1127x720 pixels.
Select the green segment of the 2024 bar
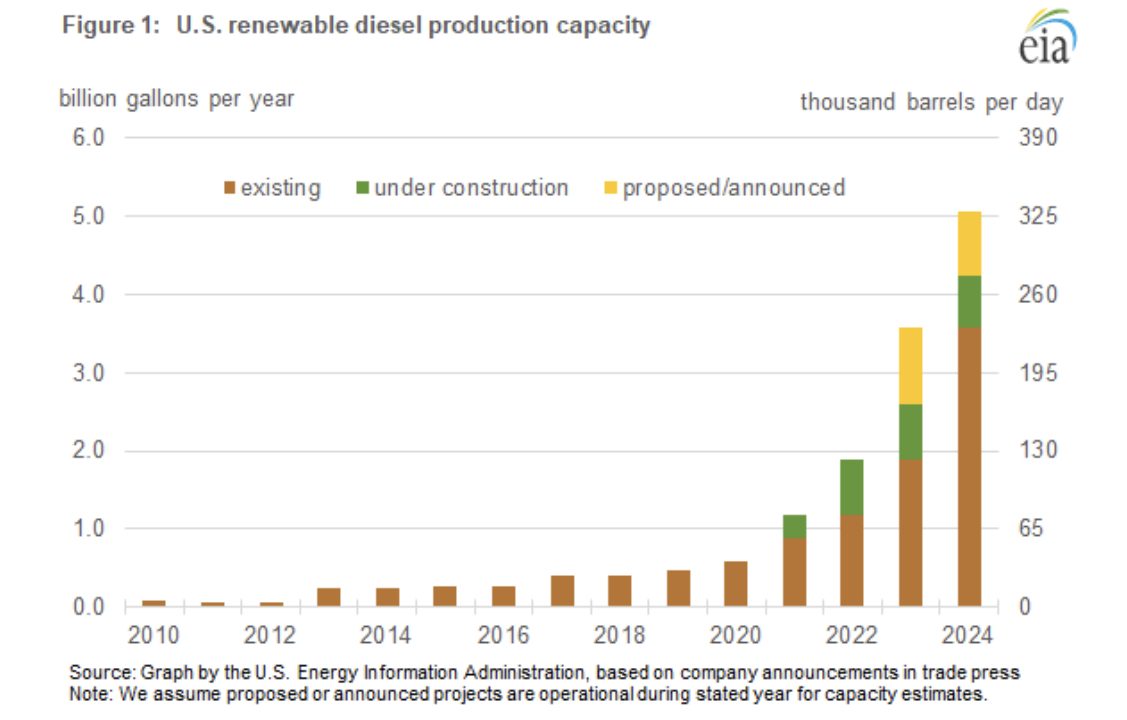[969, 301]
